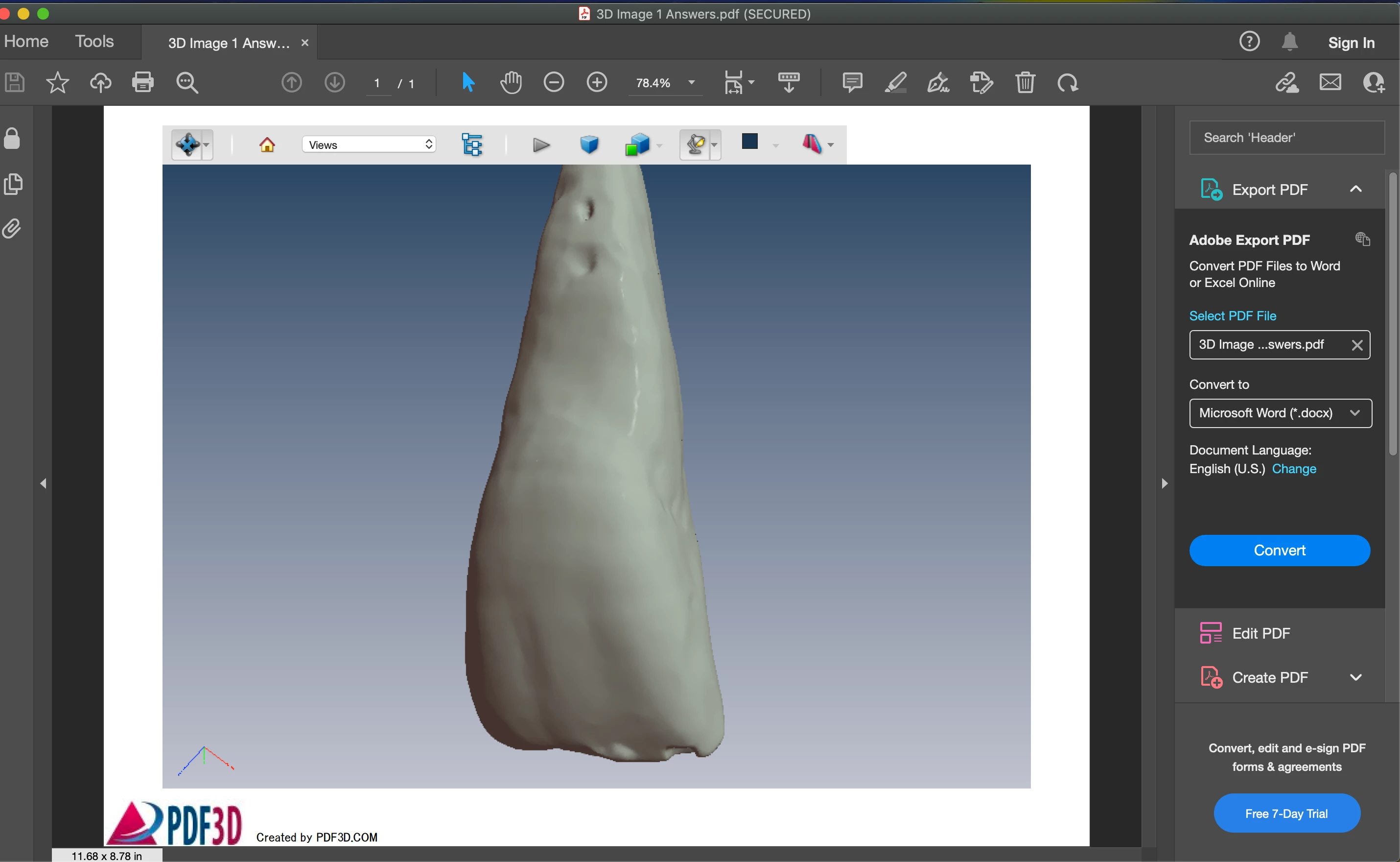Select the Hand pan tool

511,83
